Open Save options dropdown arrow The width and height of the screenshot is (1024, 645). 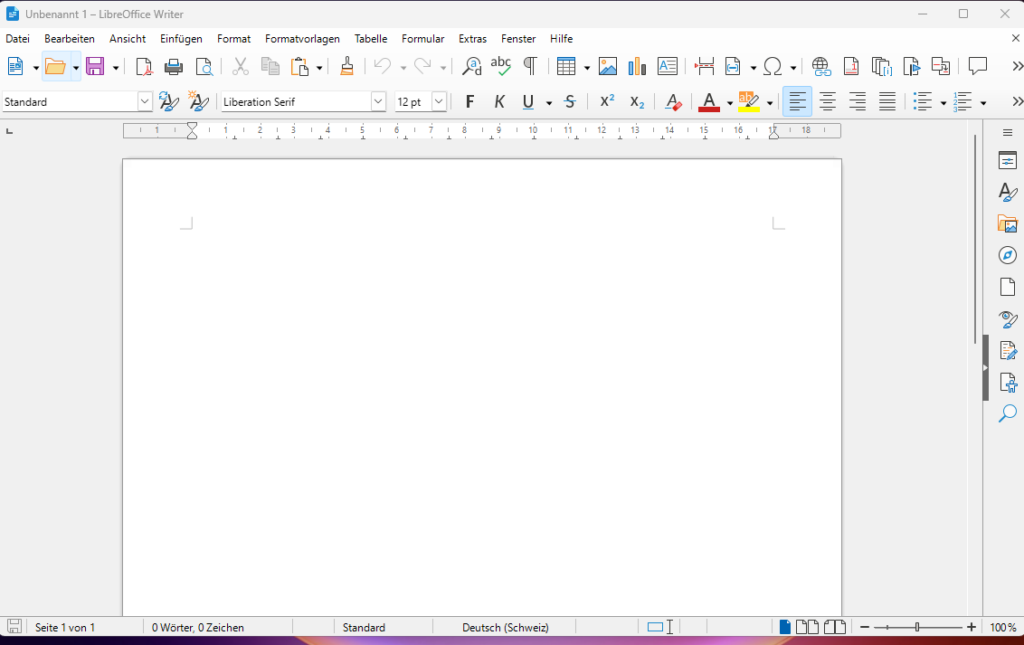pos(116,67)
